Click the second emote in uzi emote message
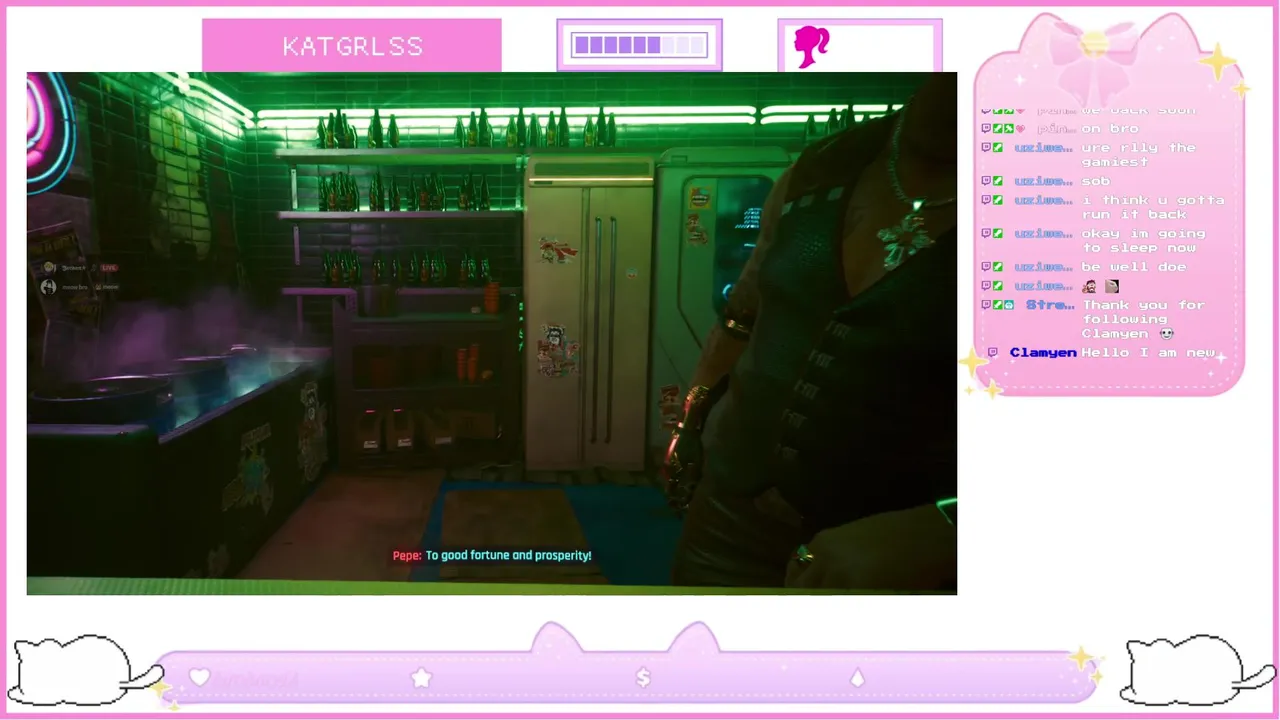1280x720 pixels. click(x=1111, y=286)
